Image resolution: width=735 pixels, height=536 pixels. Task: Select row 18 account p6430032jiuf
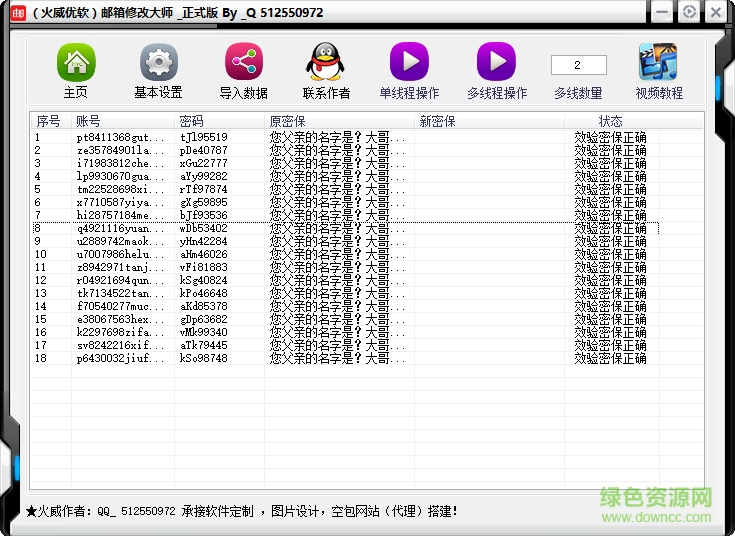tap(120, 358)
